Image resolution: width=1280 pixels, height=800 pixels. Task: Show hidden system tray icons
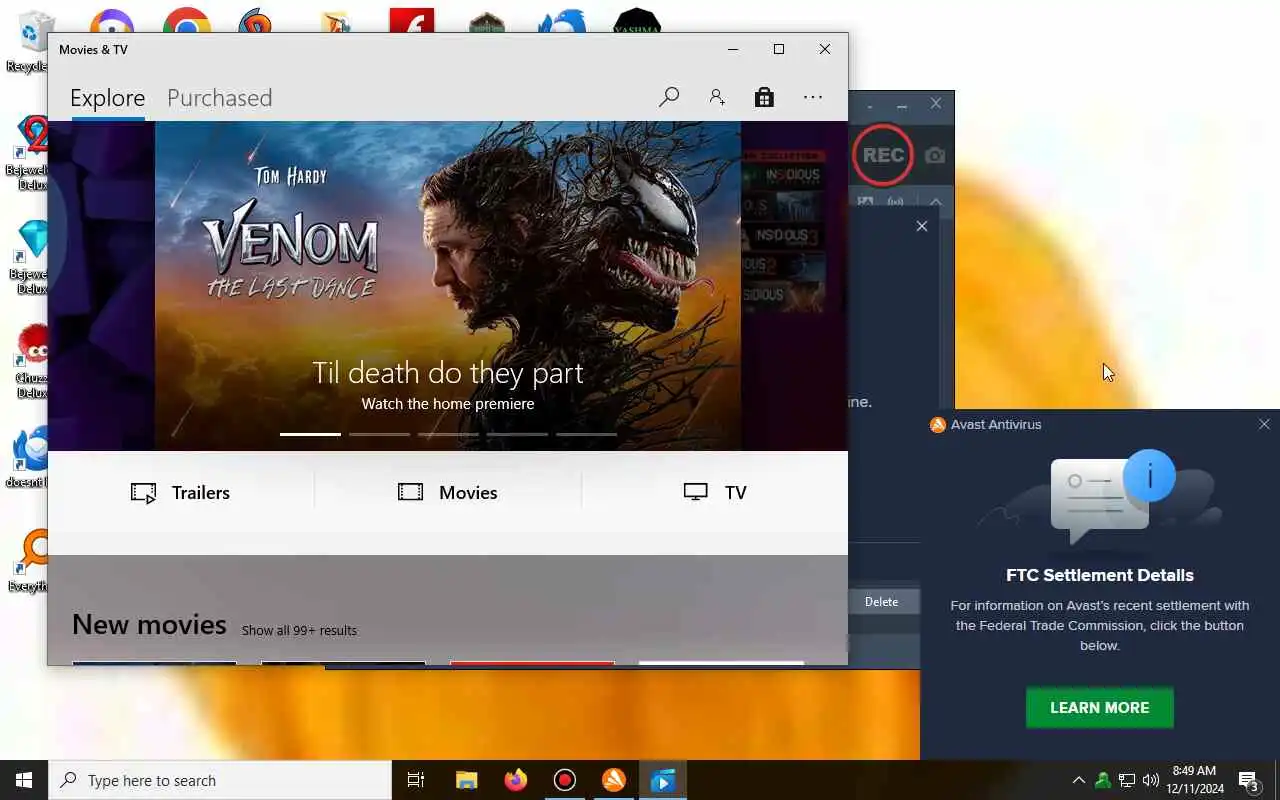[x=1078, y=780]
